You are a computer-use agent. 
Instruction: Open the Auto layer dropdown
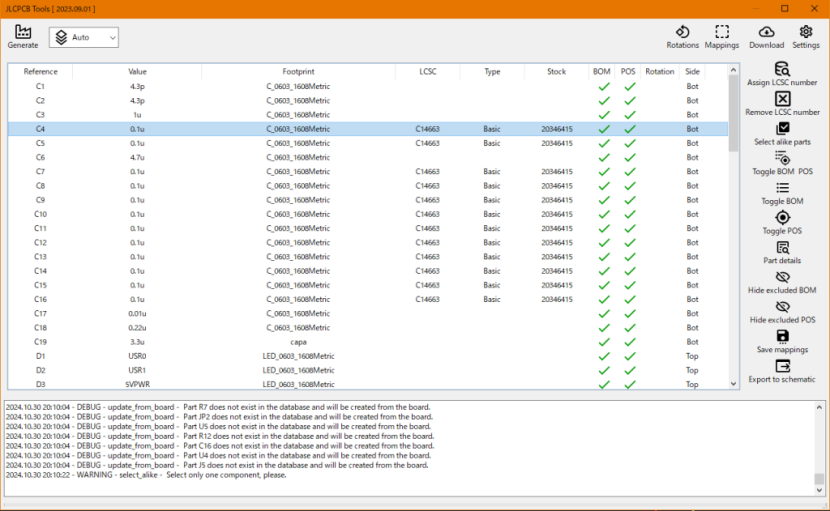tap(84, 38)
